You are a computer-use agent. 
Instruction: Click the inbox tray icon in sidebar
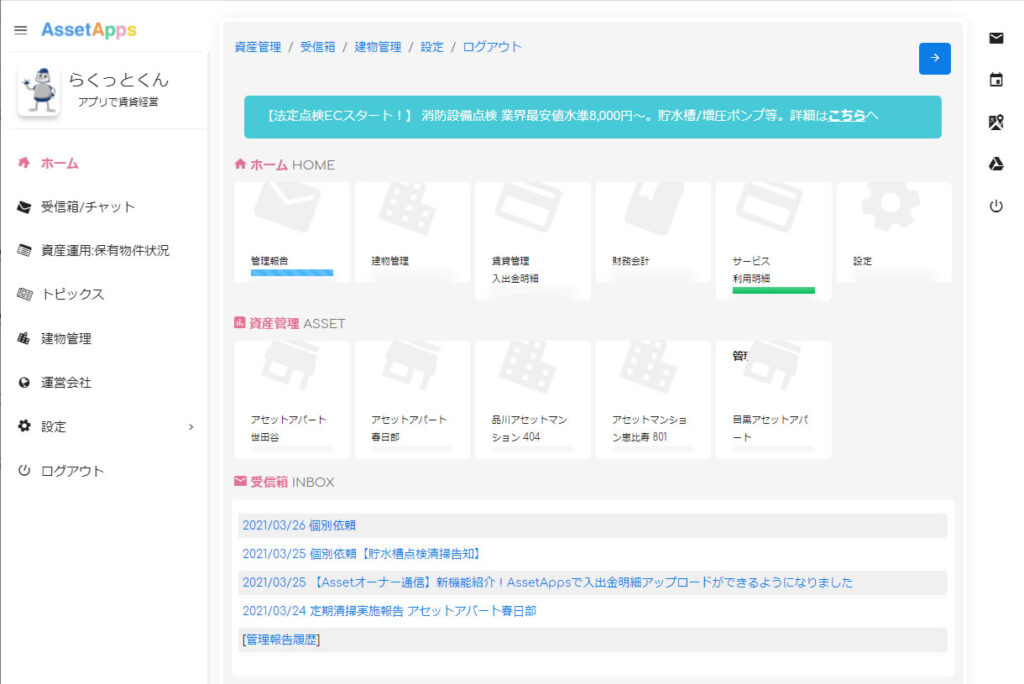24,207
